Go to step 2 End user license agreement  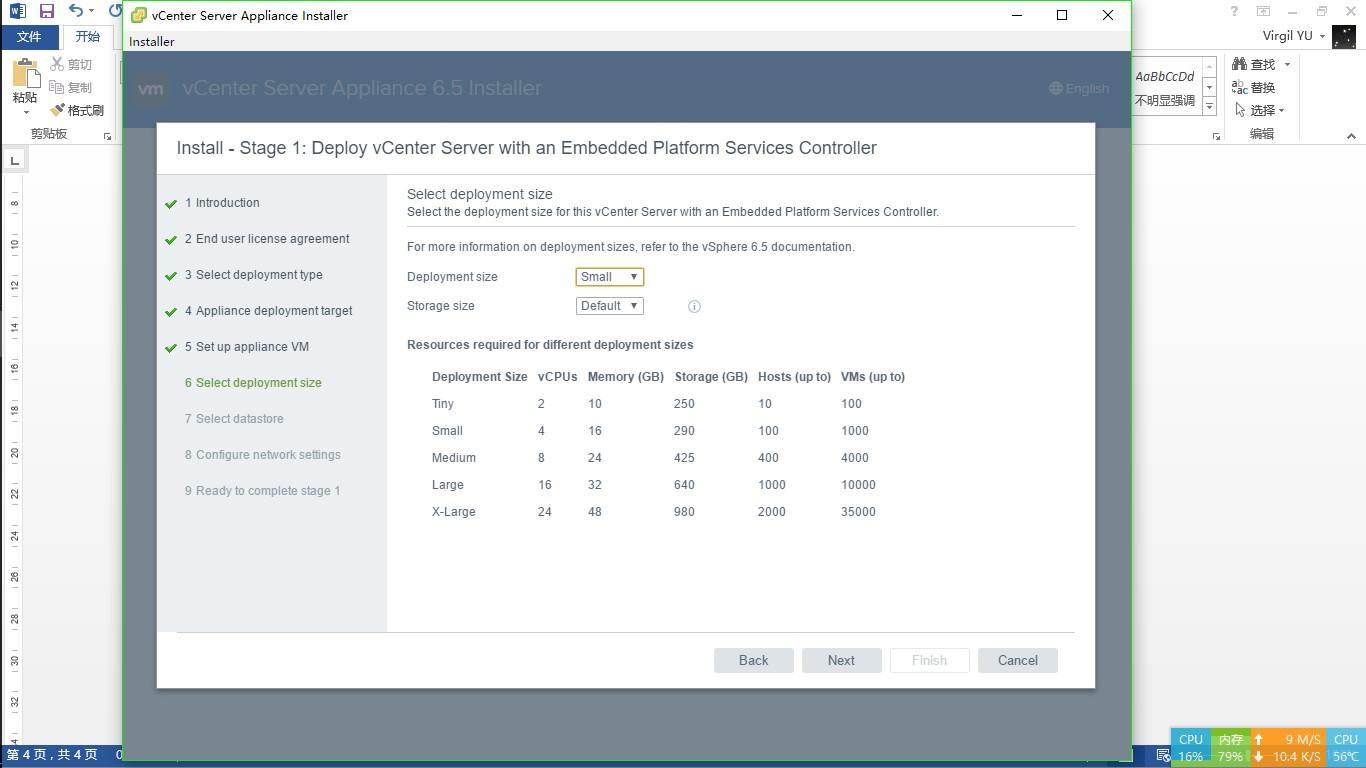267,239
